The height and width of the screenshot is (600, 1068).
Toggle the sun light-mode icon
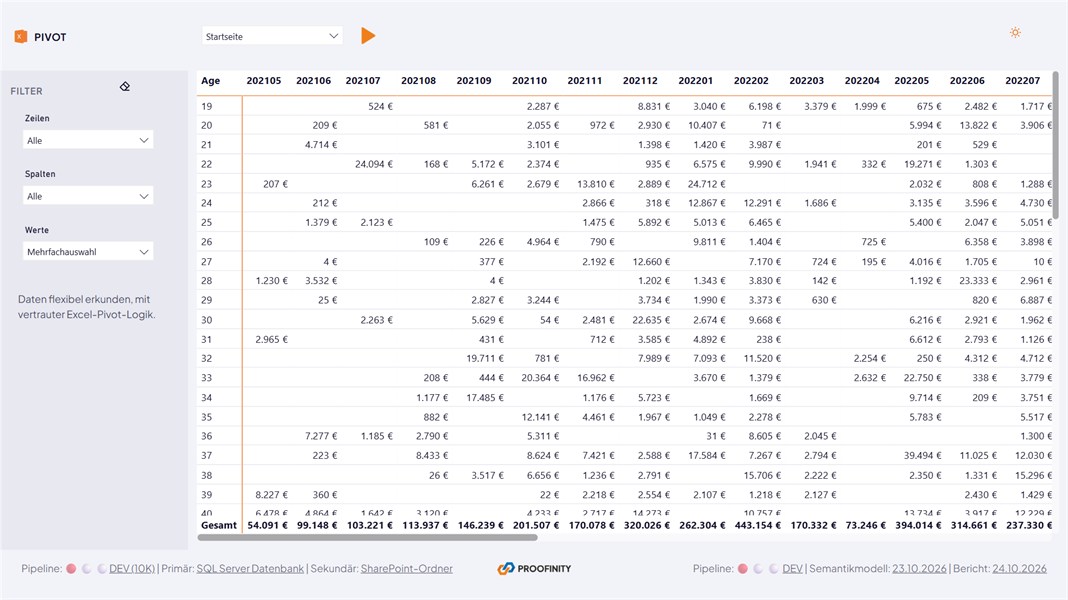pyautogui.click(x=1015, y=33)
